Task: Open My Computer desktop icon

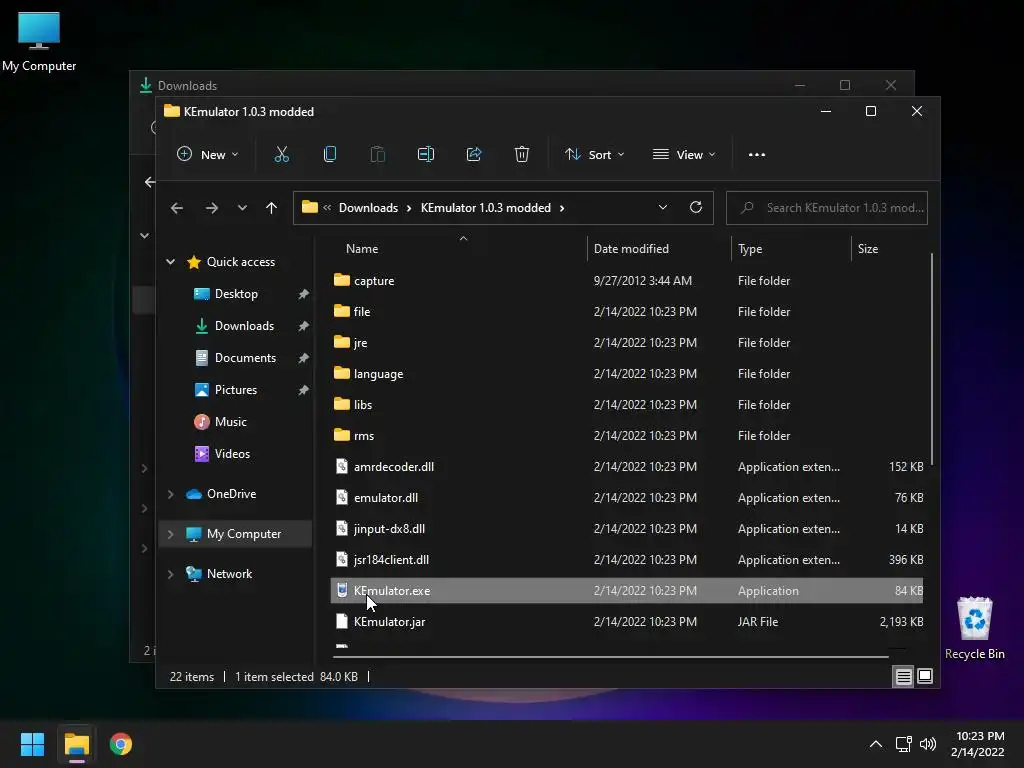Action: pos(39,41)
